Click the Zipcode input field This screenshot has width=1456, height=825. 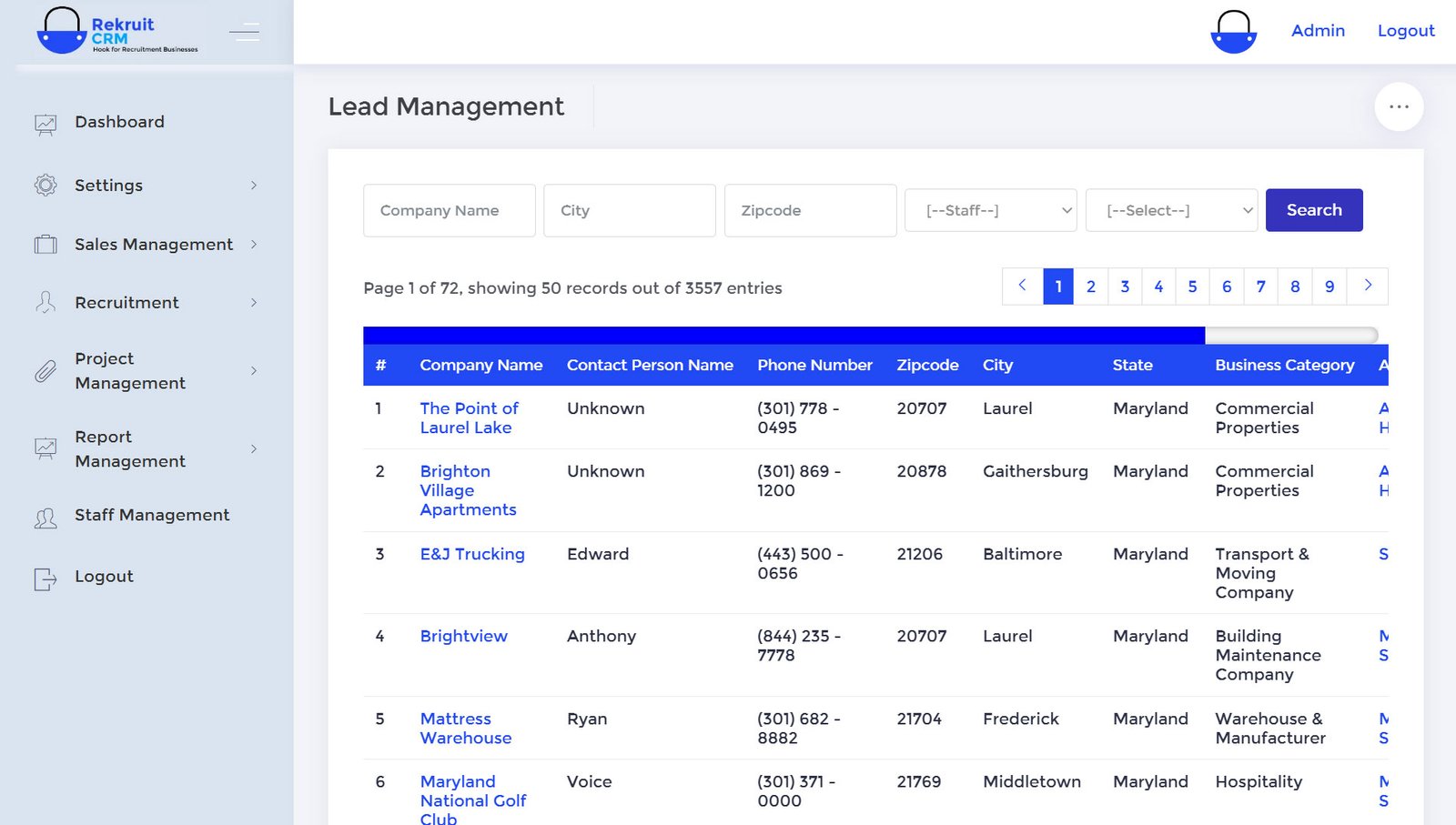810,210
